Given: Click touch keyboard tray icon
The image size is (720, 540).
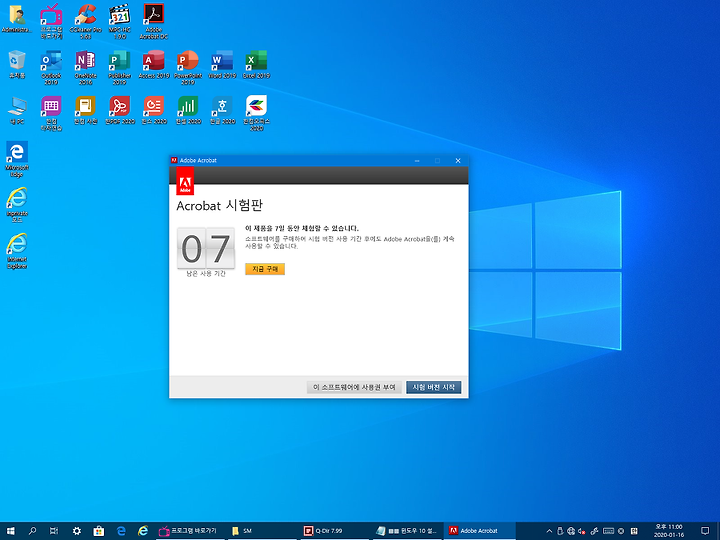Looking at the screenshot, I should click(x=608, y=531).
